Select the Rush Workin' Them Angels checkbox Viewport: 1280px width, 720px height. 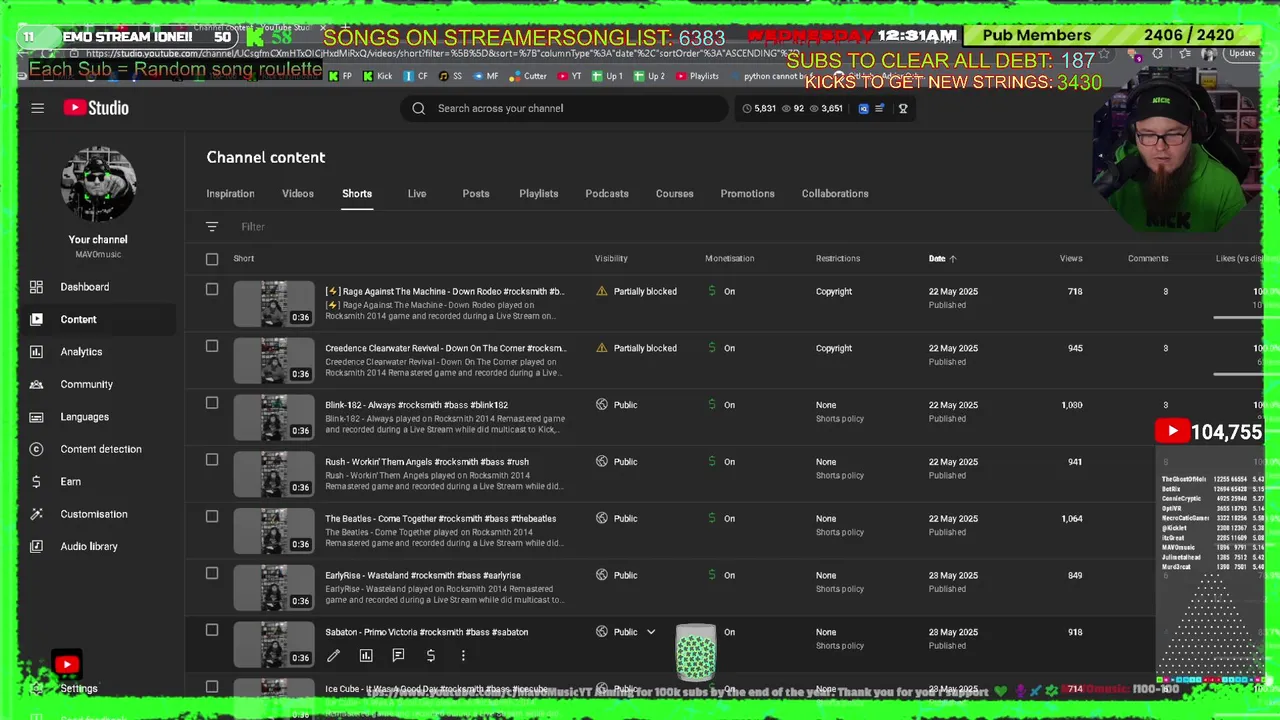(212, 460)
